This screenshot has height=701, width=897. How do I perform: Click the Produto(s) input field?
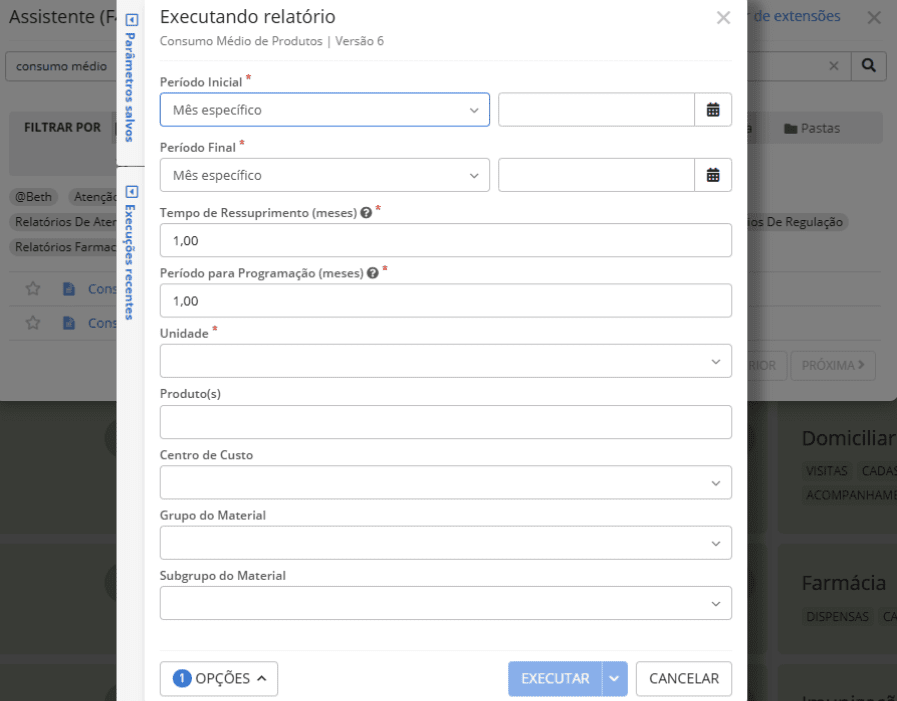pos(445,422)
